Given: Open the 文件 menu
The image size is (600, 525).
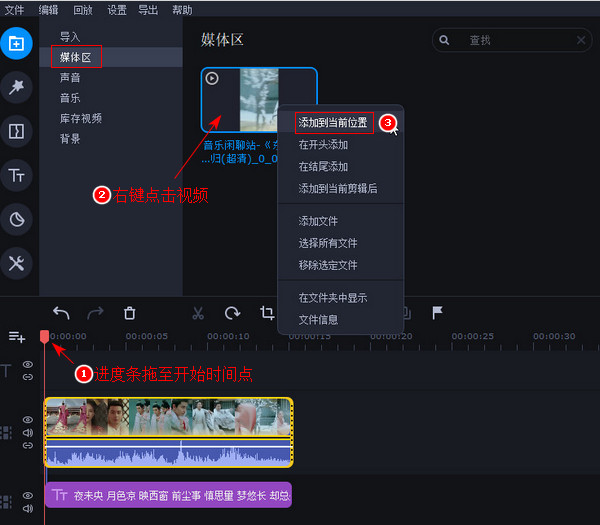Looking at the screenshot, I should [x=14, y=9].
